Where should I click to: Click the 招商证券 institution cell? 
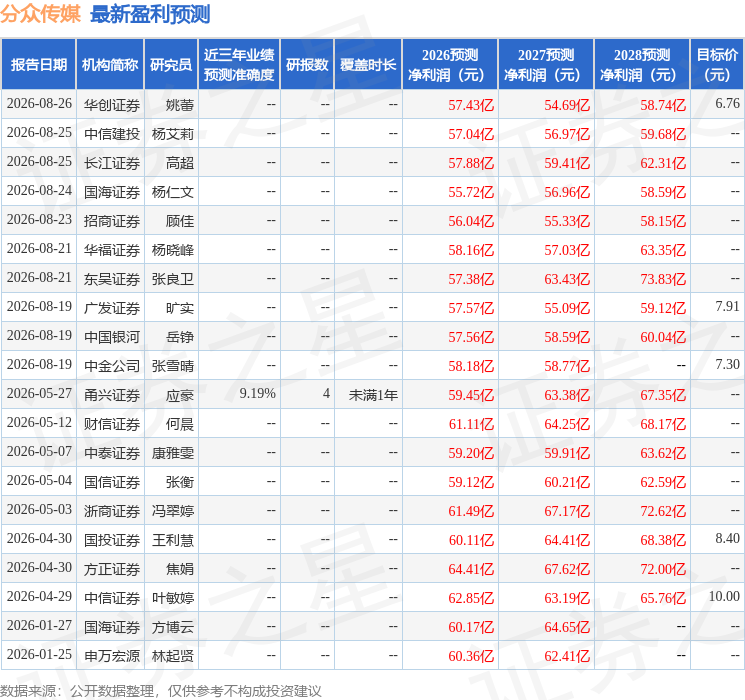point(112,221)
